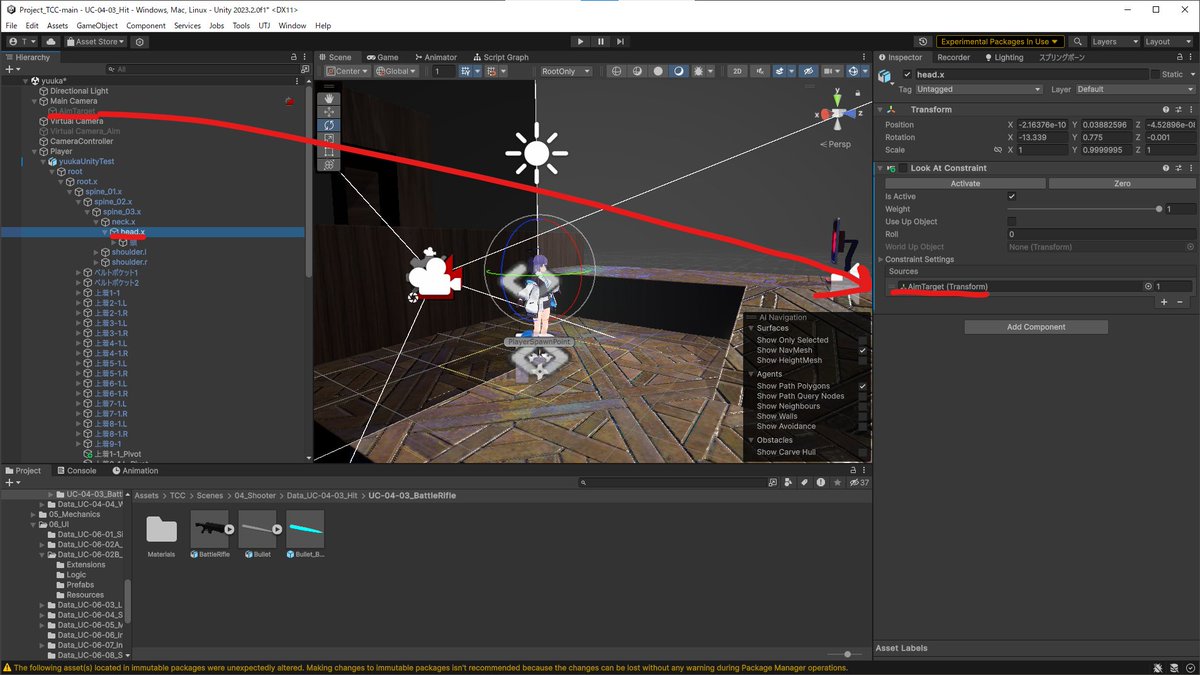Toggle Show NavMesh checkbox

(x=863, y=350)
